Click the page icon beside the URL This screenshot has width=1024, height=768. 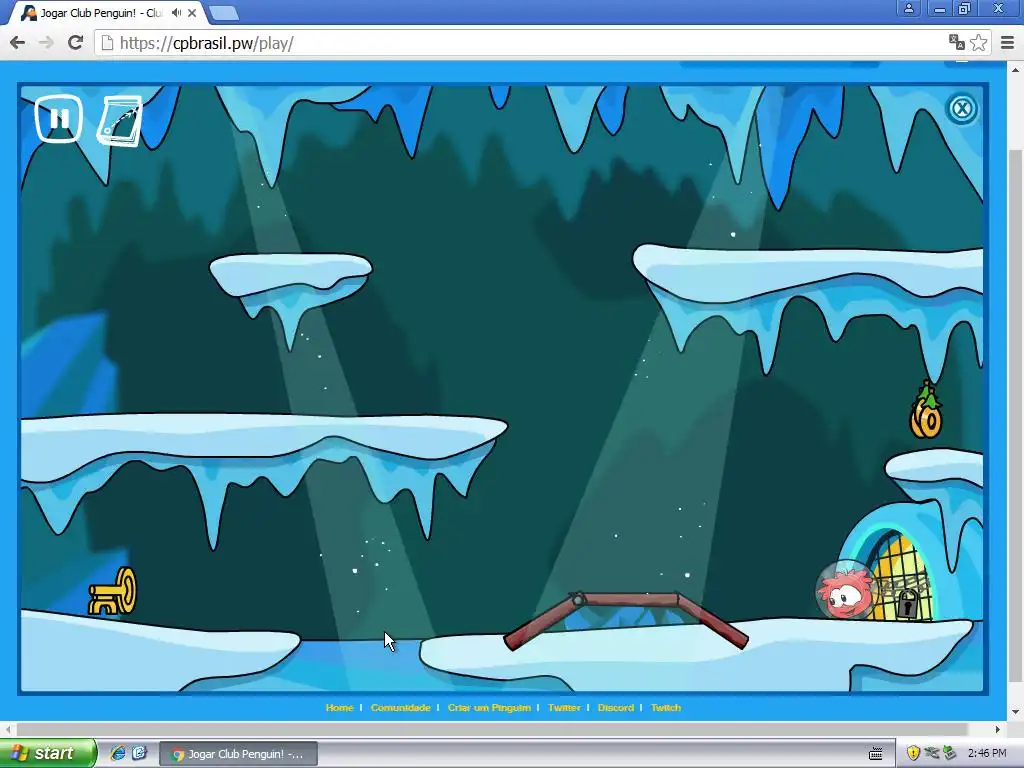108,43
